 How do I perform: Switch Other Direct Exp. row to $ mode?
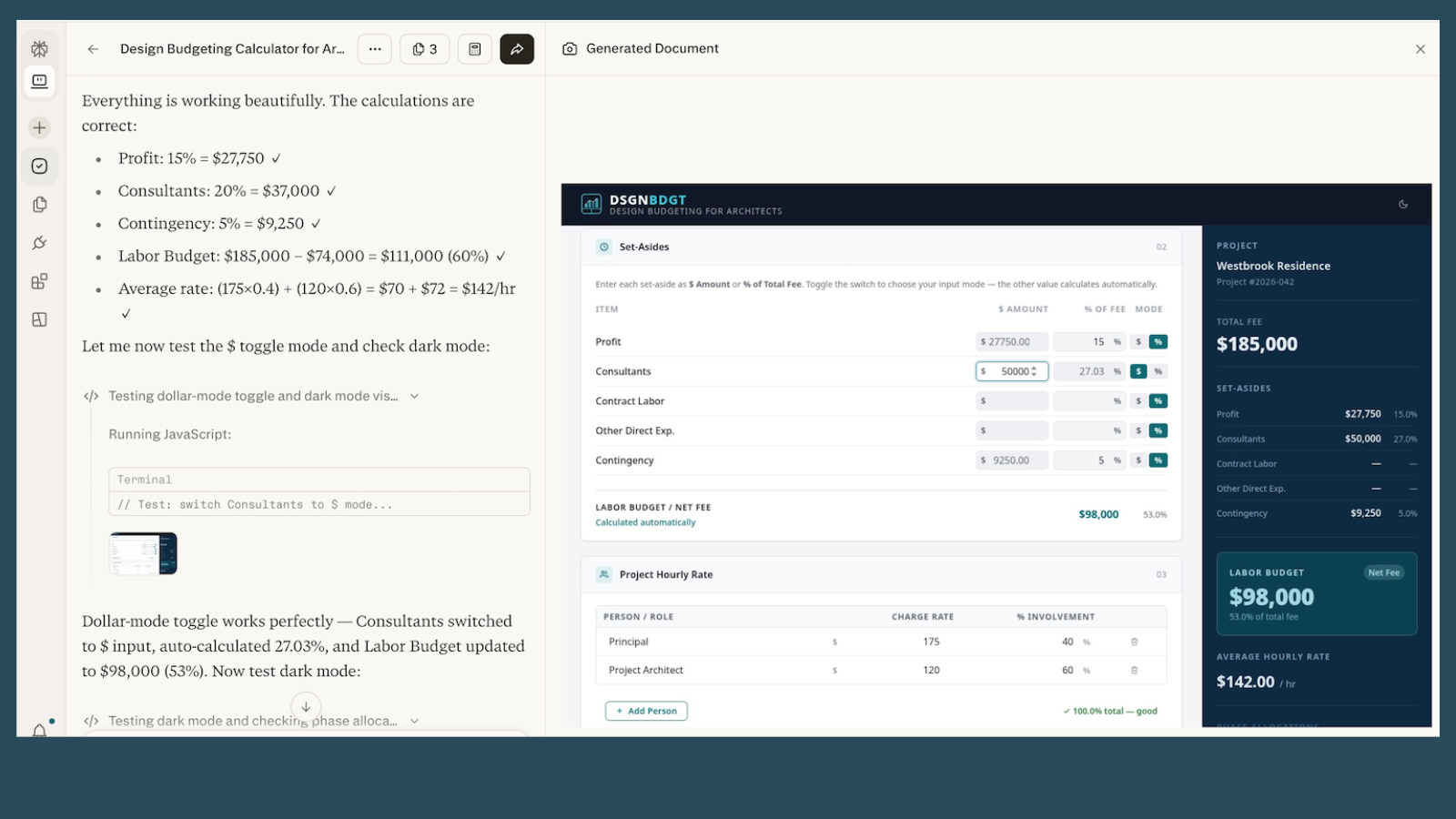click(1138, 430)
